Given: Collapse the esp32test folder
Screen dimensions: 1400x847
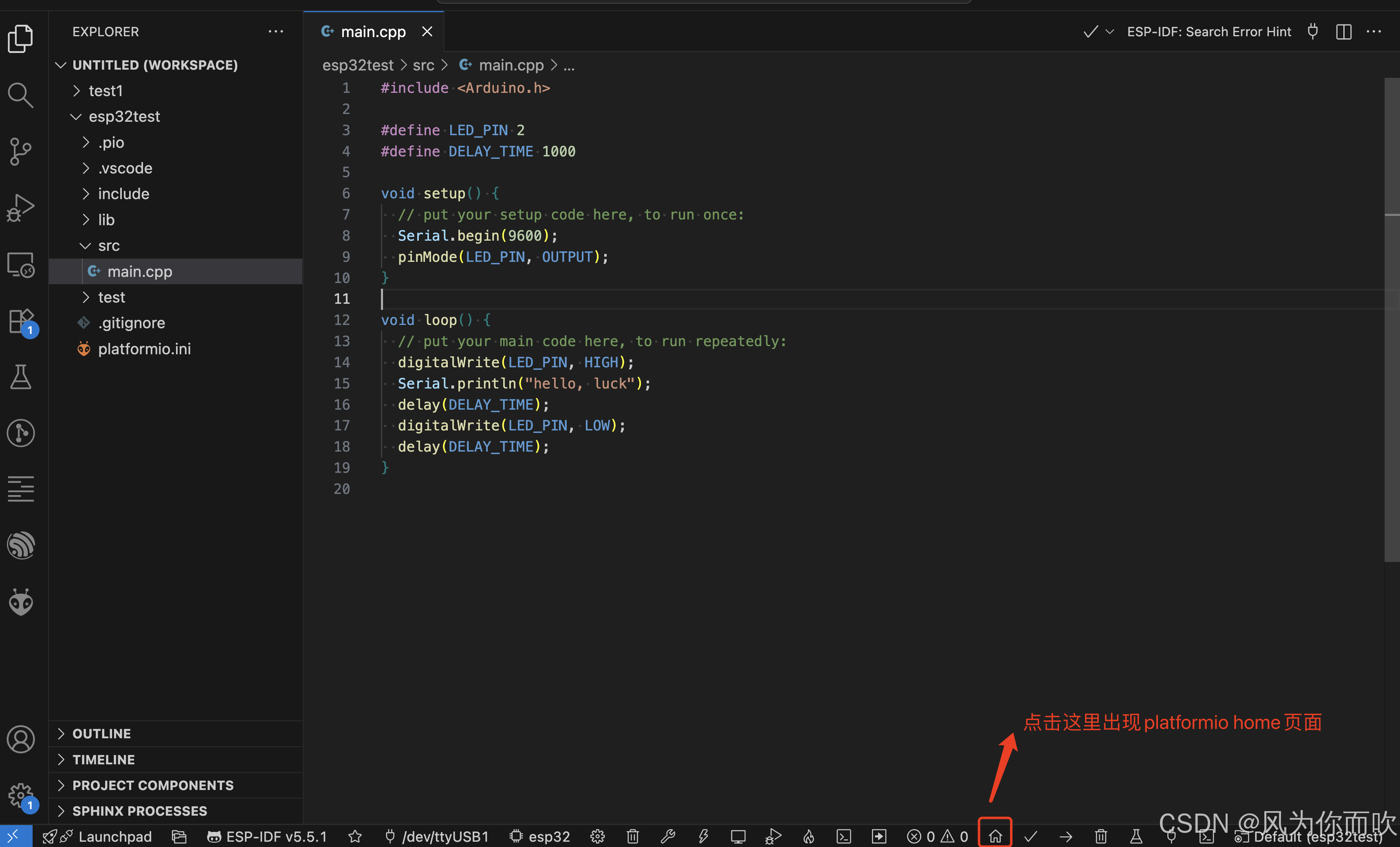Looking at the screenshot, I should coord(124,116).
